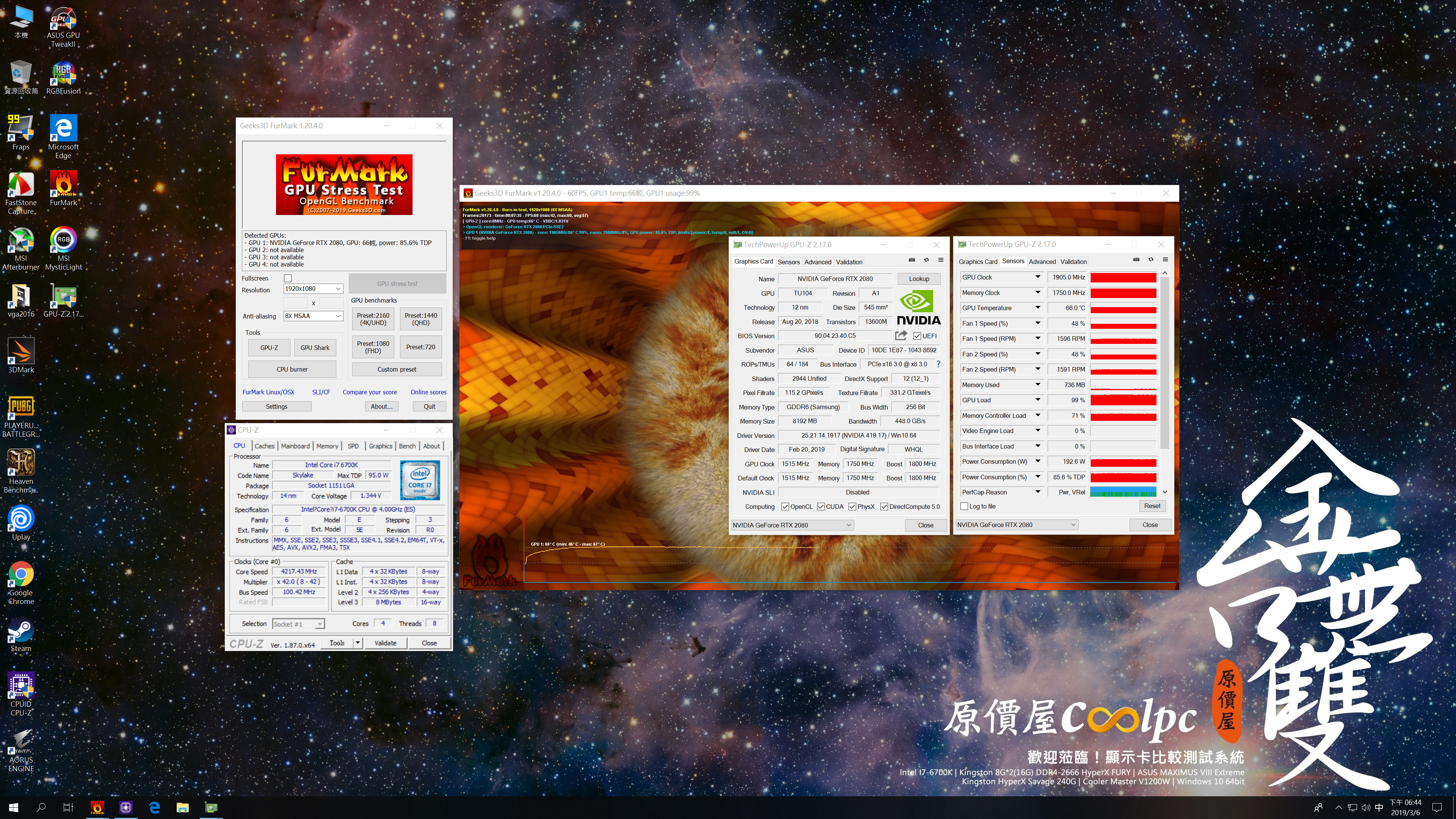Open 3DMark desktop shortcut

point(21,356)
